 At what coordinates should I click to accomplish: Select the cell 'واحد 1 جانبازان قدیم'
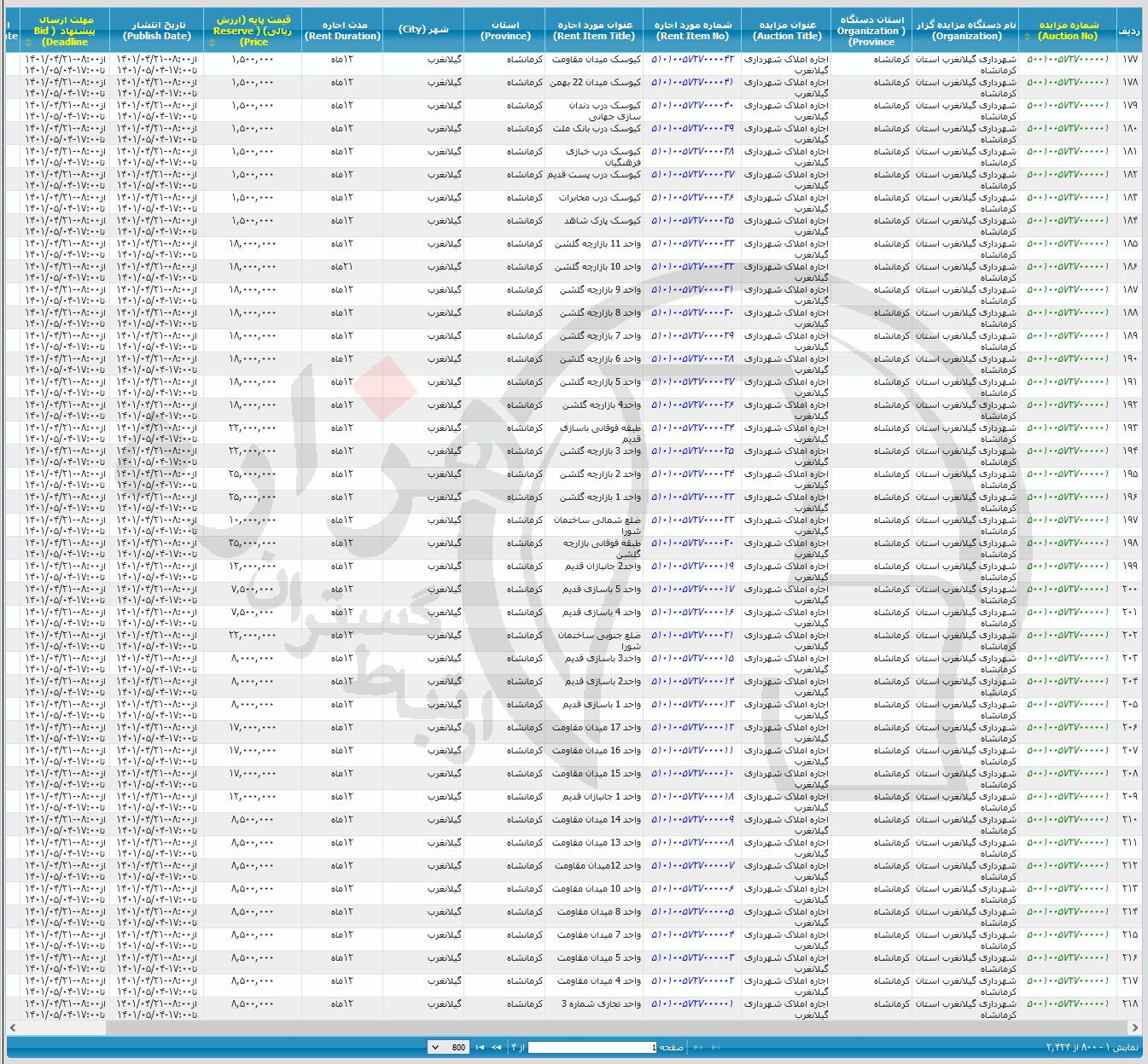[594, 802]
